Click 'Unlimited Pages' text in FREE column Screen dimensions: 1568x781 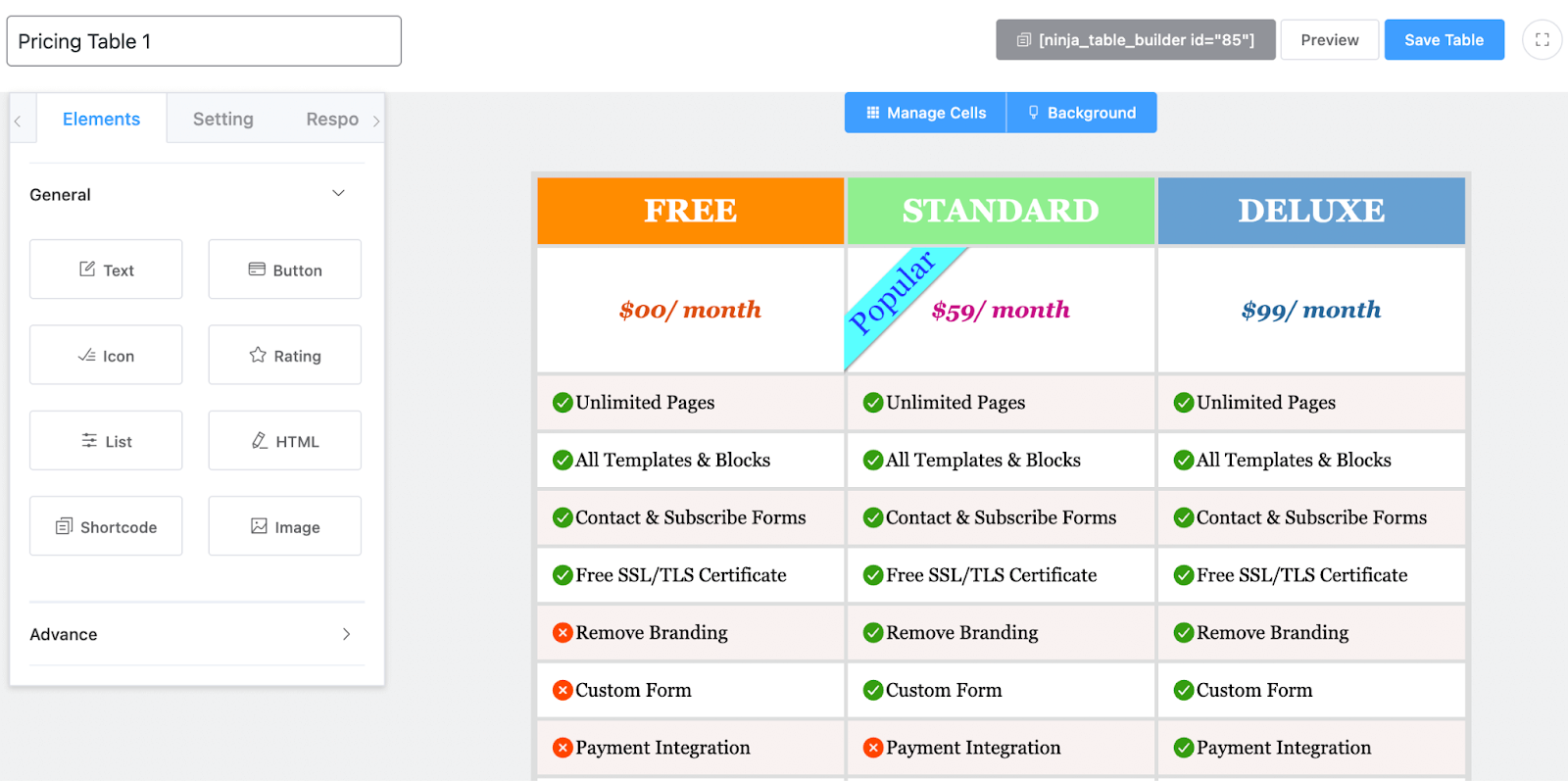(x=645, y=403)
